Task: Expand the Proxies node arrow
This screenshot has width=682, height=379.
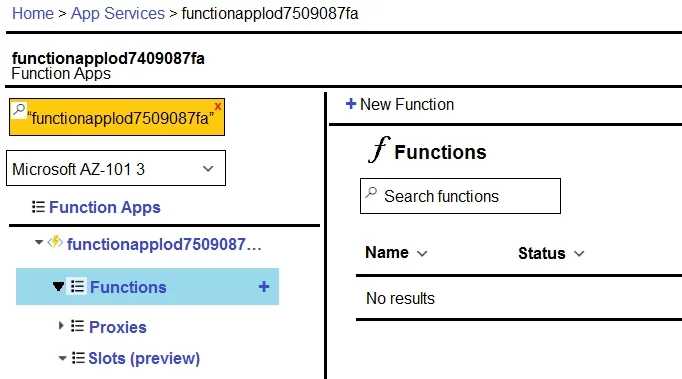Action: point(61,325)
